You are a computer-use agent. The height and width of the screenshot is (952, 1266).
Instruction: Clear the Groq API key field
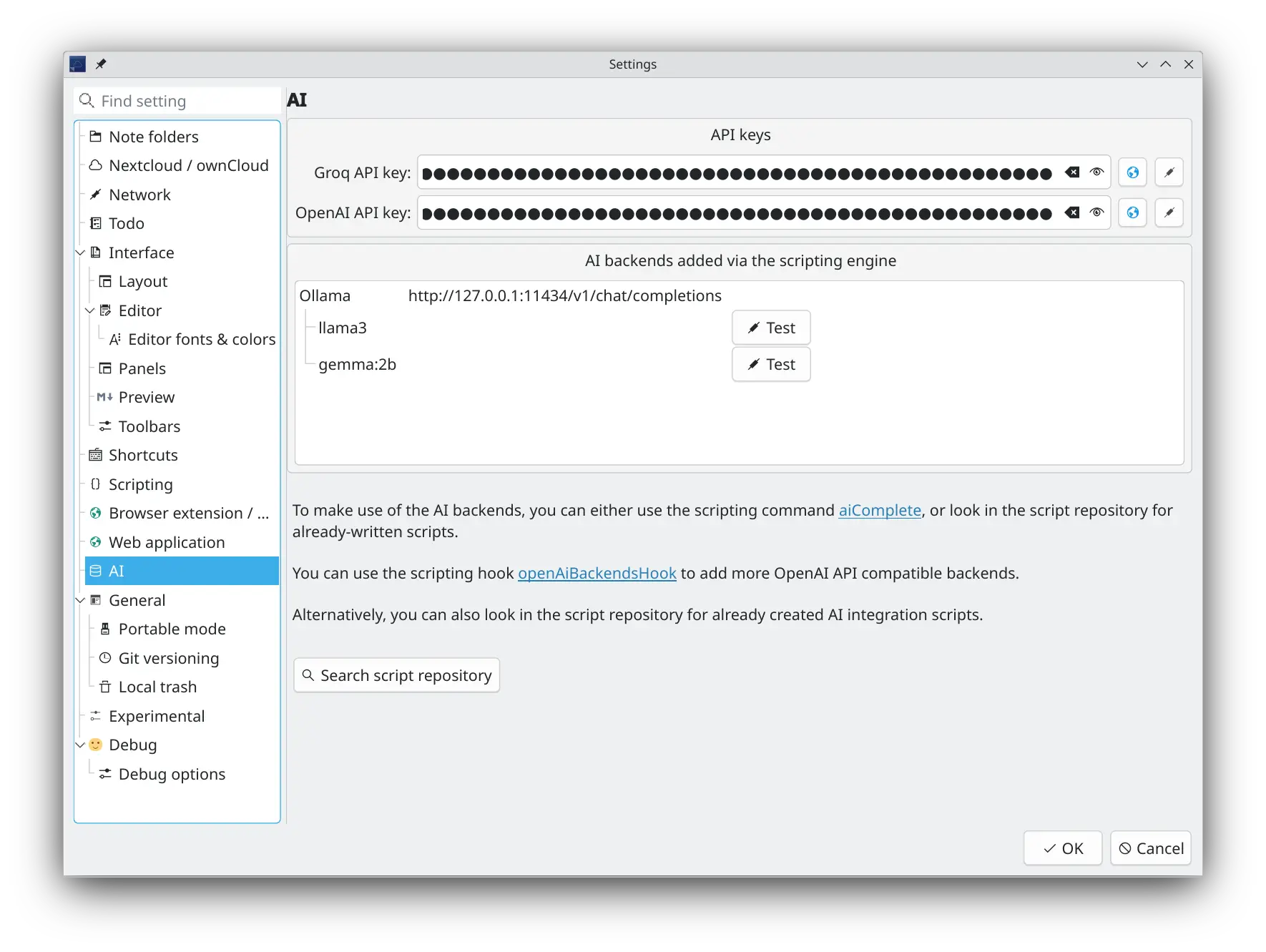pyautogui.click(x=1073, y=172)
